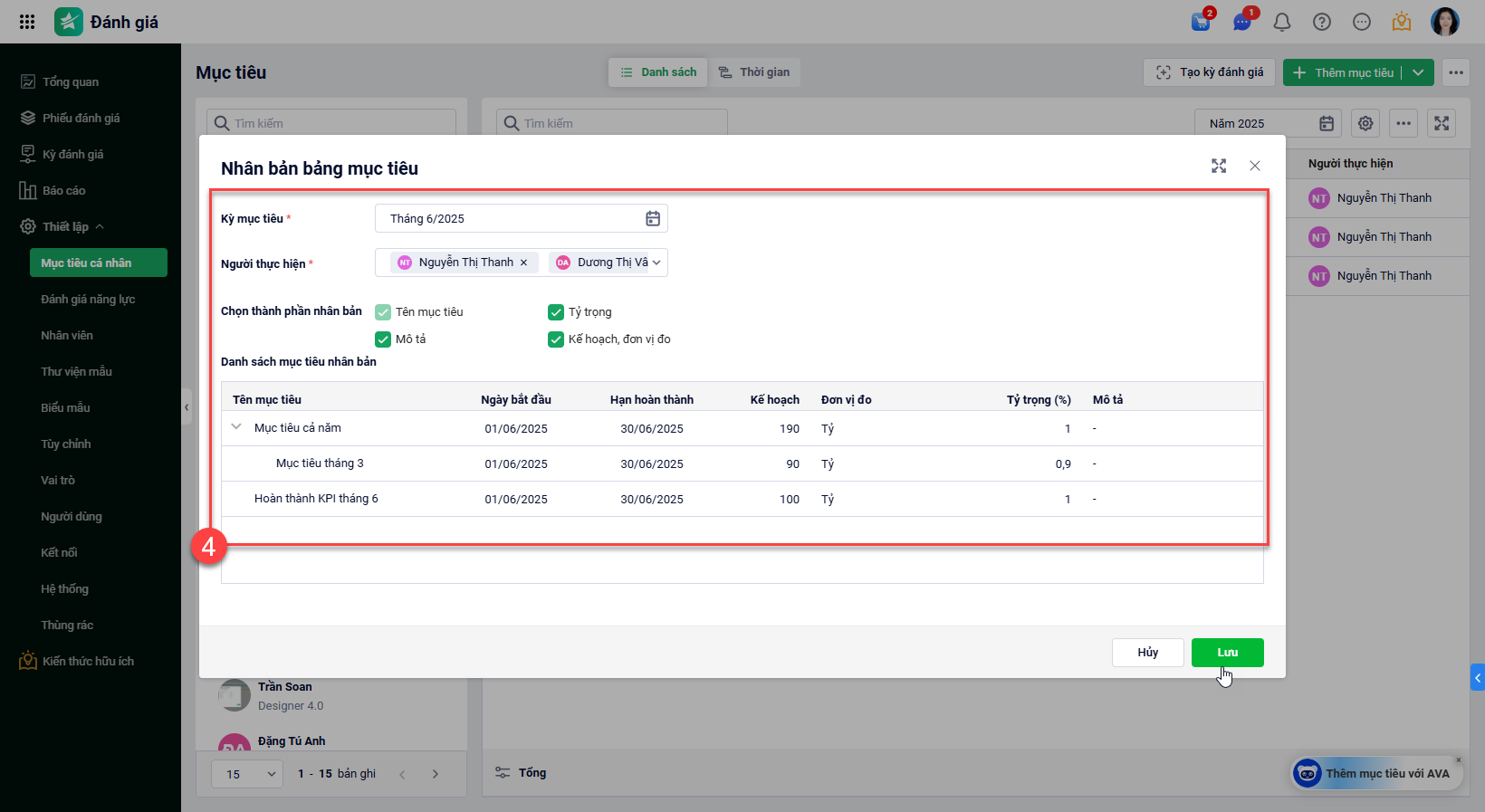Click the Lưu button
The width and height of the screenshot is (1485, 812).
(x=1227, y=653)
